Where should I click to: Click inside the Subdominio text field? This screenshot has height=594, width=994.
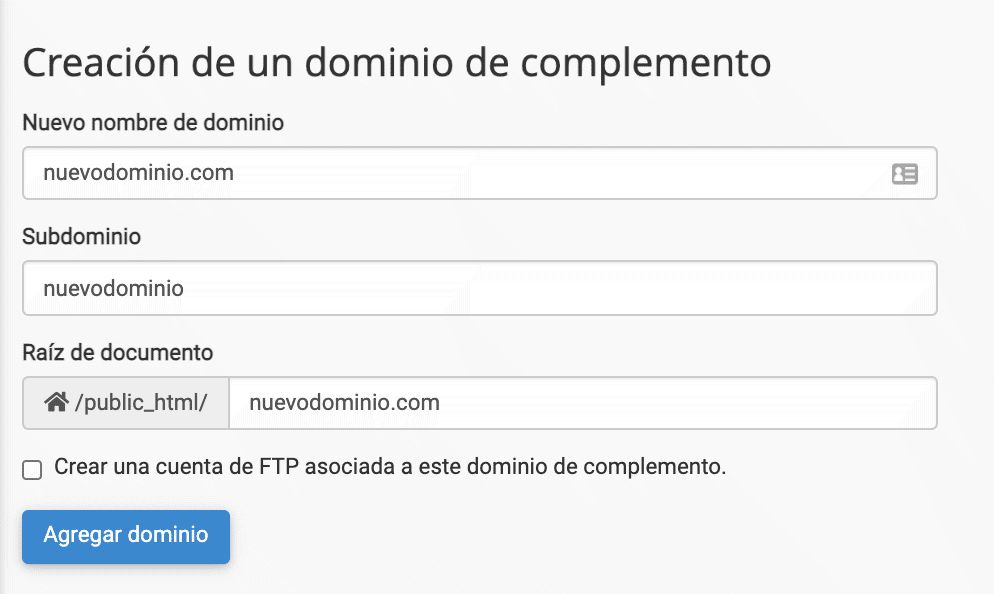click(480, 288)
